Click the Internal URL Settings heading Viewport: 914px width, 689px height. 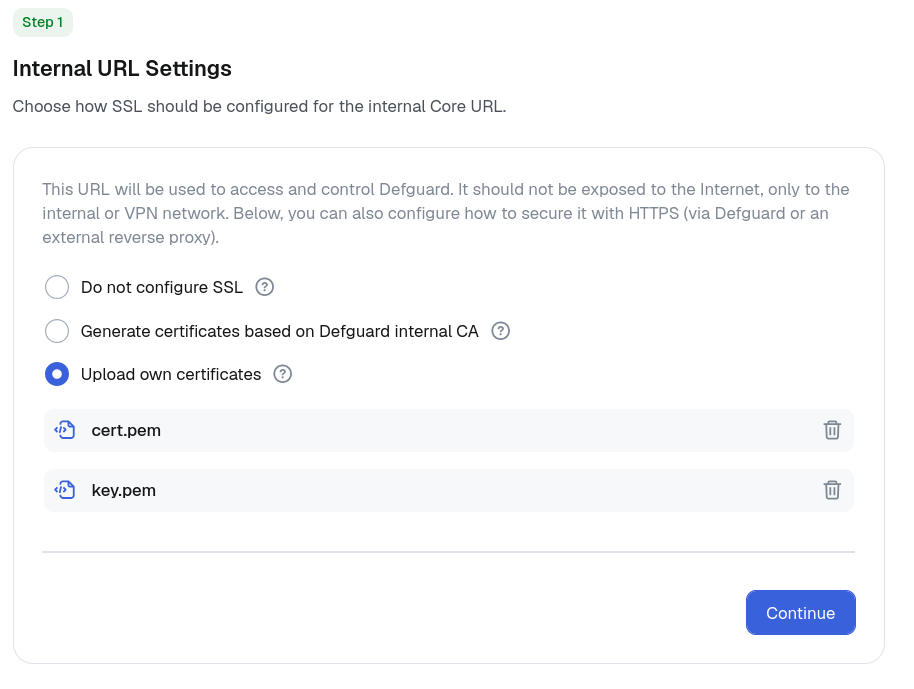pyautogui.click(x=122, y=68)
